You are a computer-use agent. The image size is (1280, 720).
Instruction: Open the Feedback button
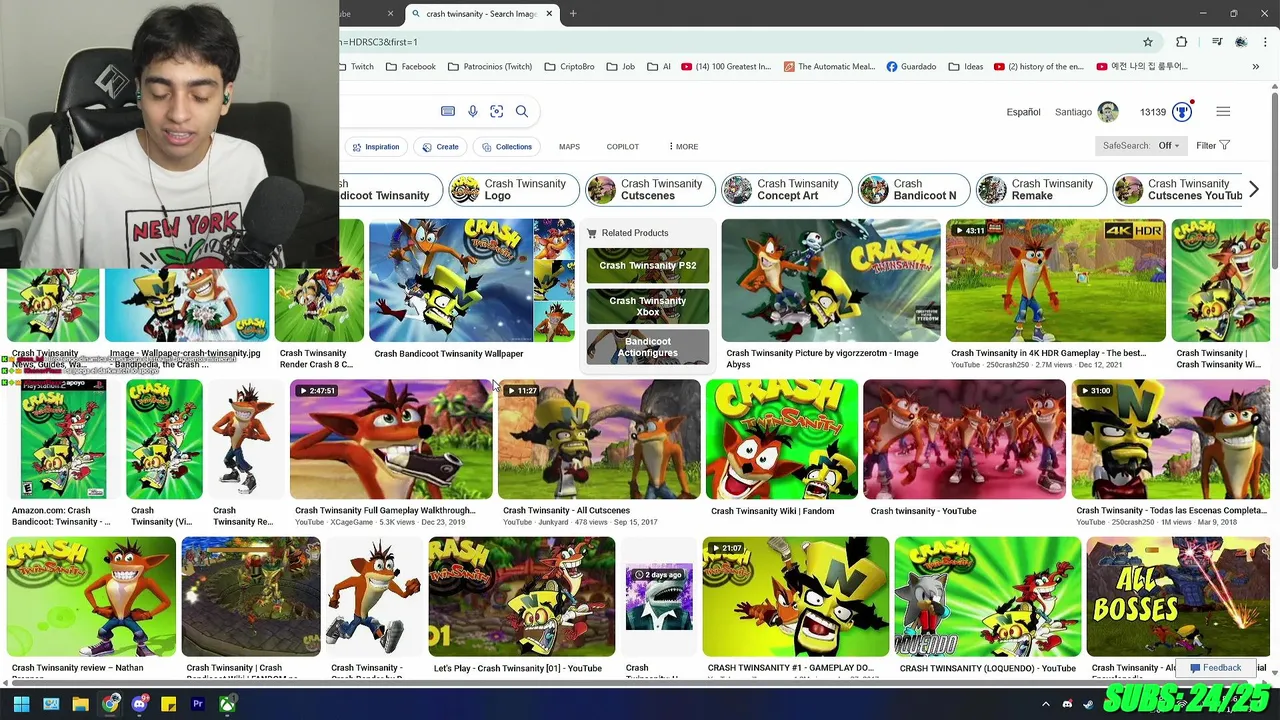[1214, 668]
